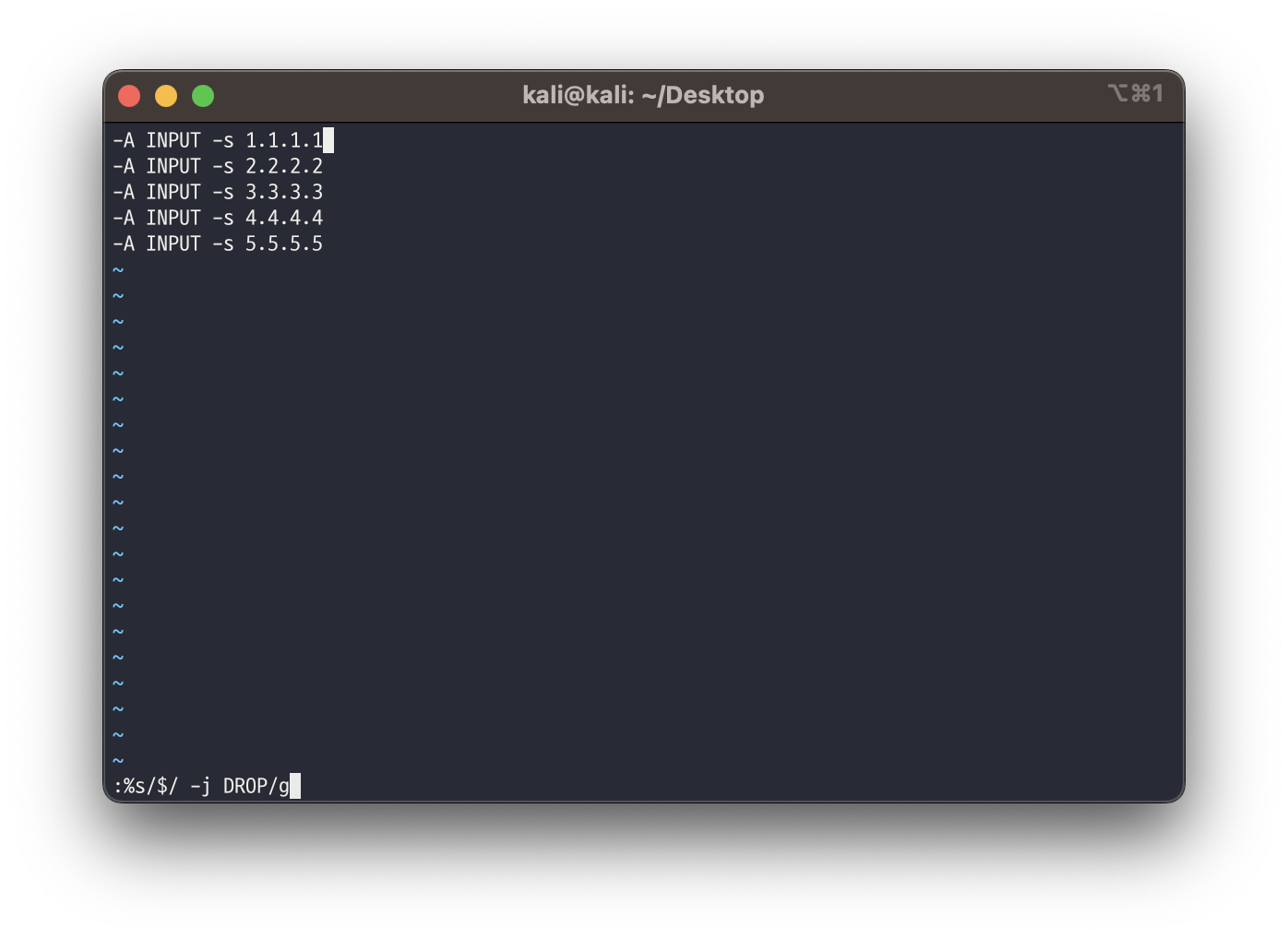
Task: Click the block cursor after 1.1.1.1
Action: tap(328, 140)
